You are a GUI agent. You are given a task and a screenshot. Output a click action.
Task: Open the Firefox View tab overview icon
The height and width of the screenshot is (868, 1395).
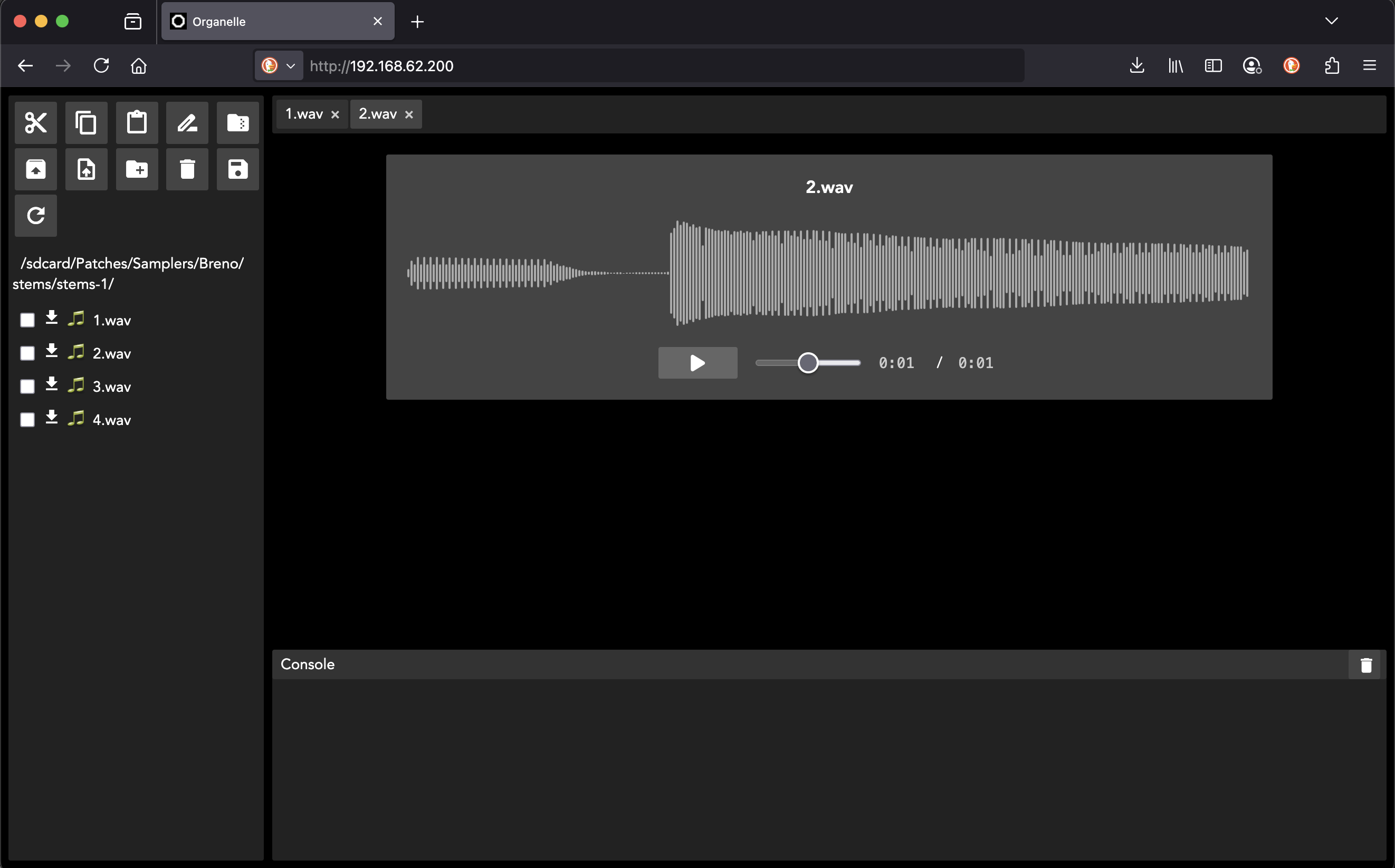(132, 21)
